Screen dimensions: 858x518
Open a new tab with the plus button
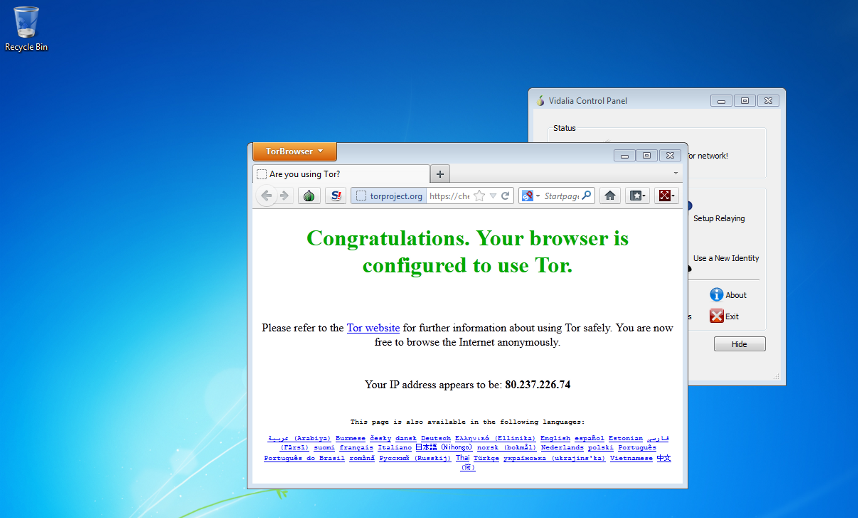440,174
